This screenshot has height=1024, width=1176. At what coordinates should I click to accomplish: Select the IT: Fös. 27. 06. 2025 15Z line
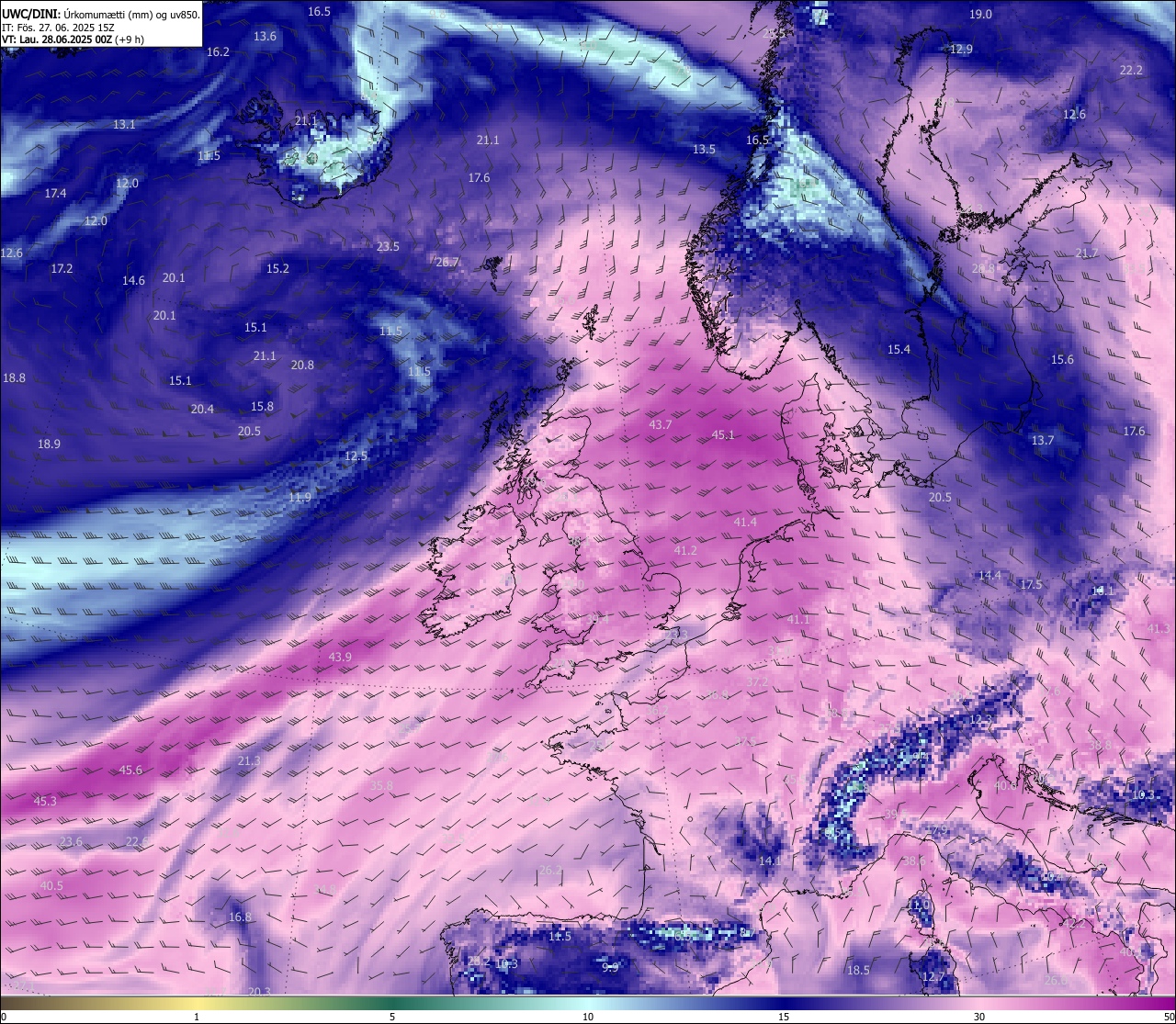[x=58, y=28]
